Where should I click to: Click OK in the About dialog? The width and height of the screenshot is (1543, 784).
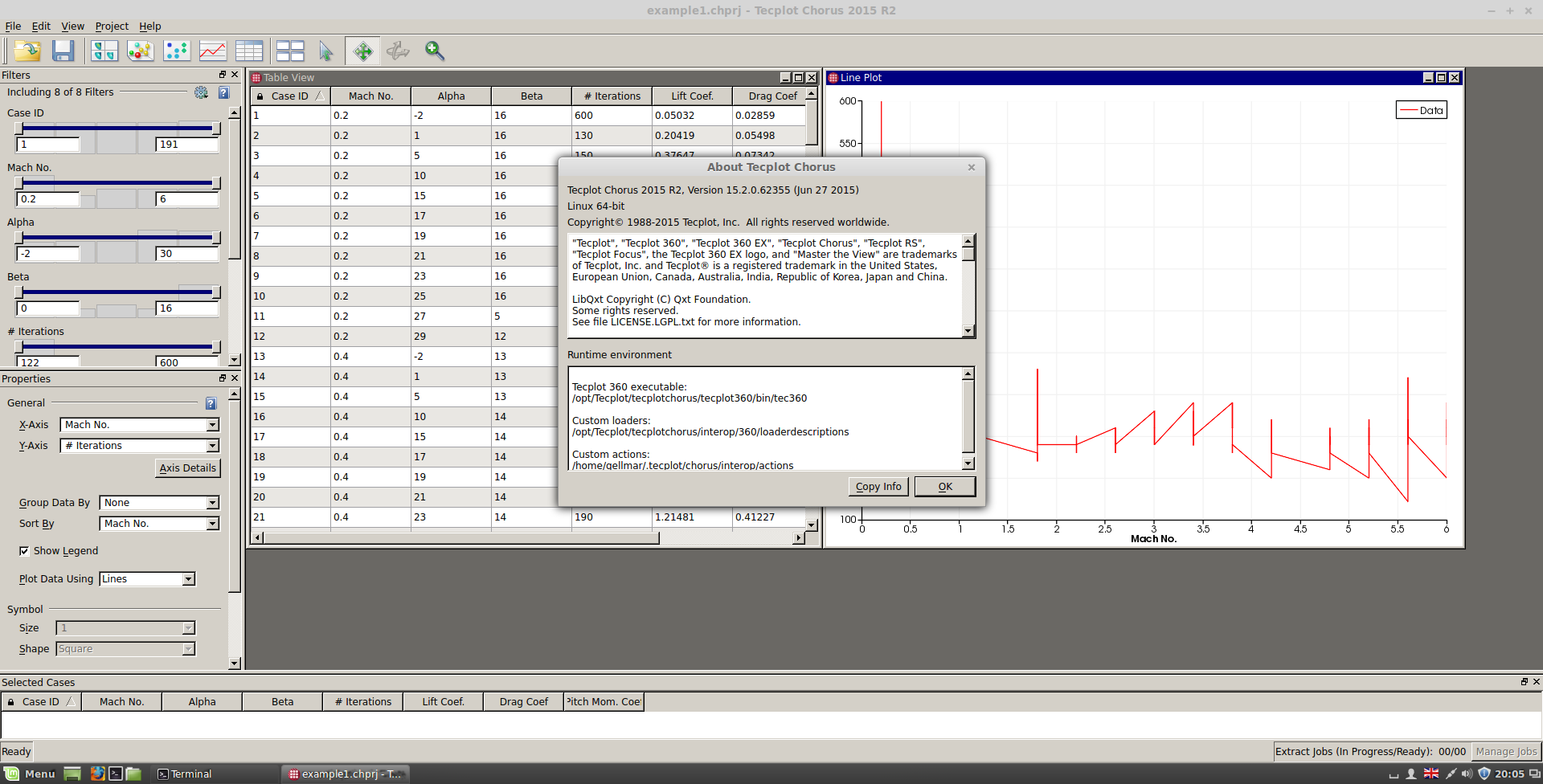(945, 487)
